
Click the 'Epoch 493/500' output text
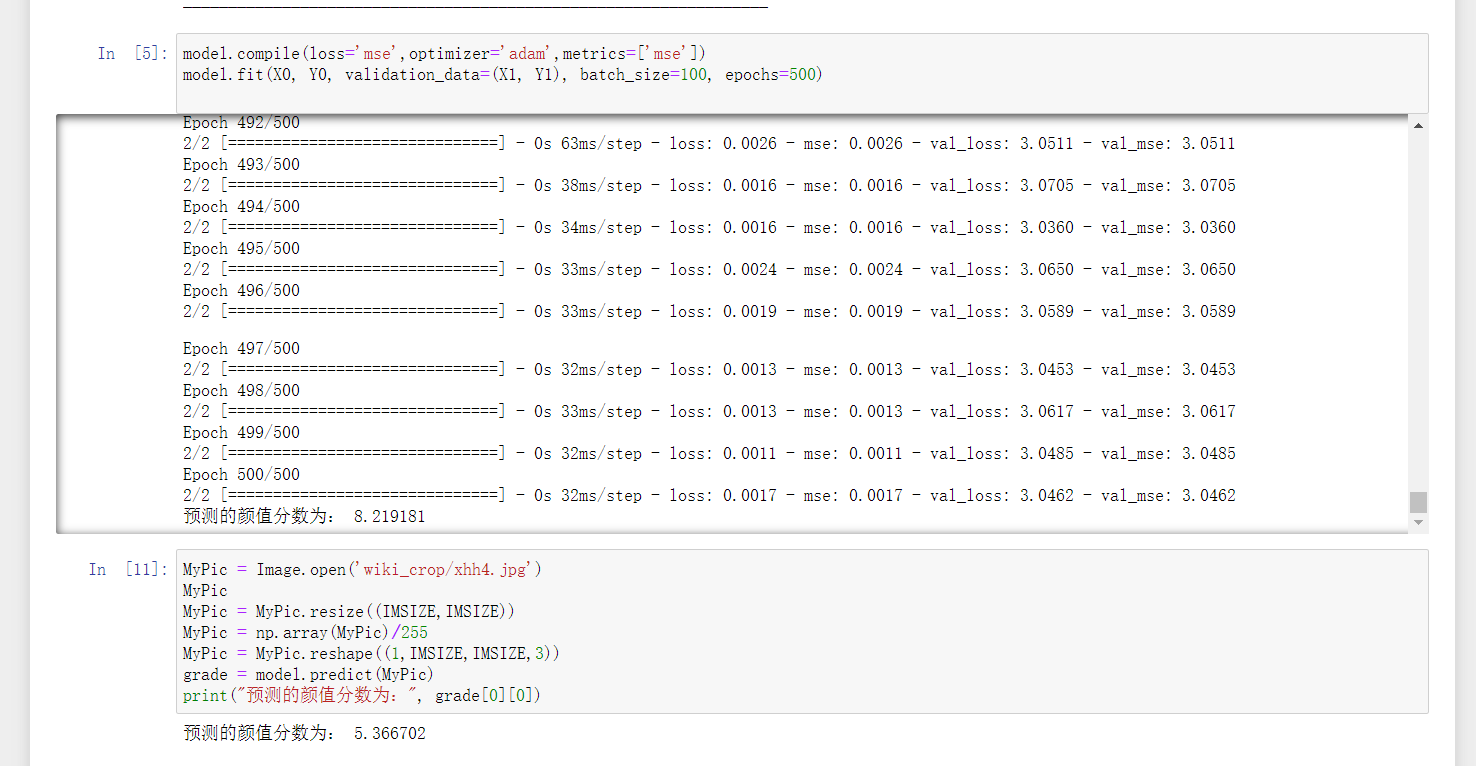(241, 165)
